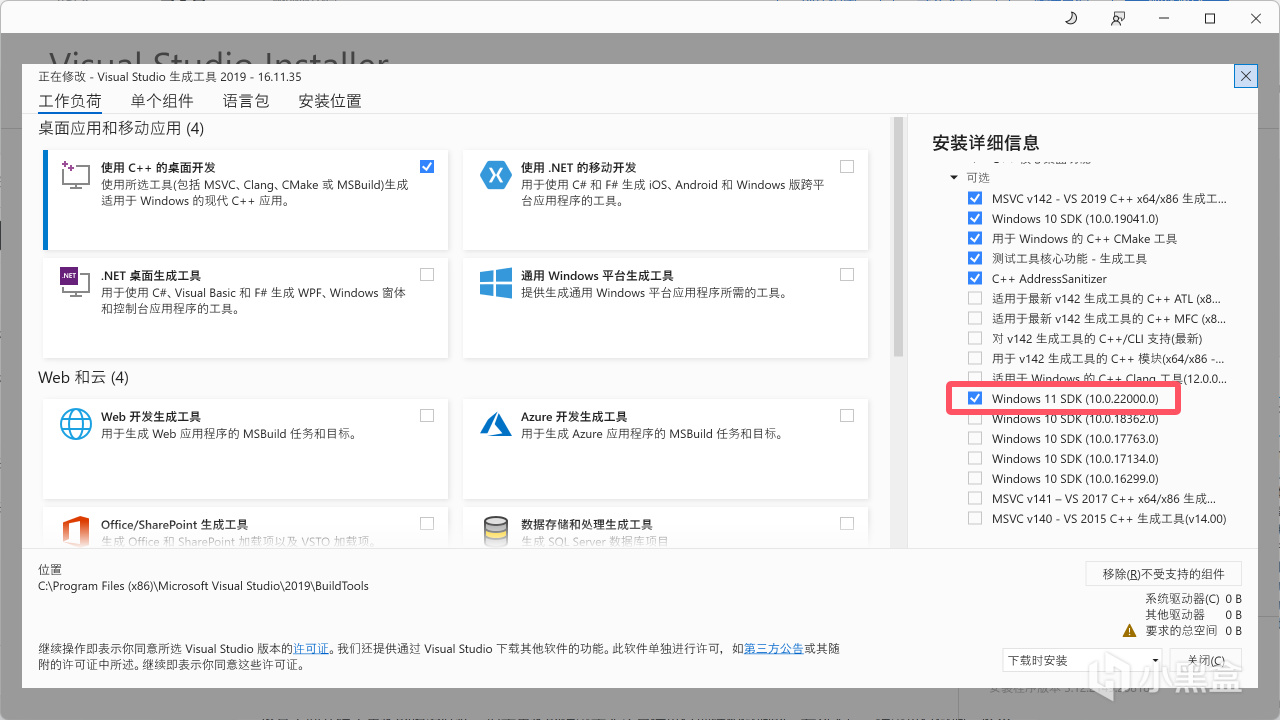Uncheck 用于 Windows 的 C++ CMake 工具
This screenshot has width=1280, height=720.
coord(975,238)
